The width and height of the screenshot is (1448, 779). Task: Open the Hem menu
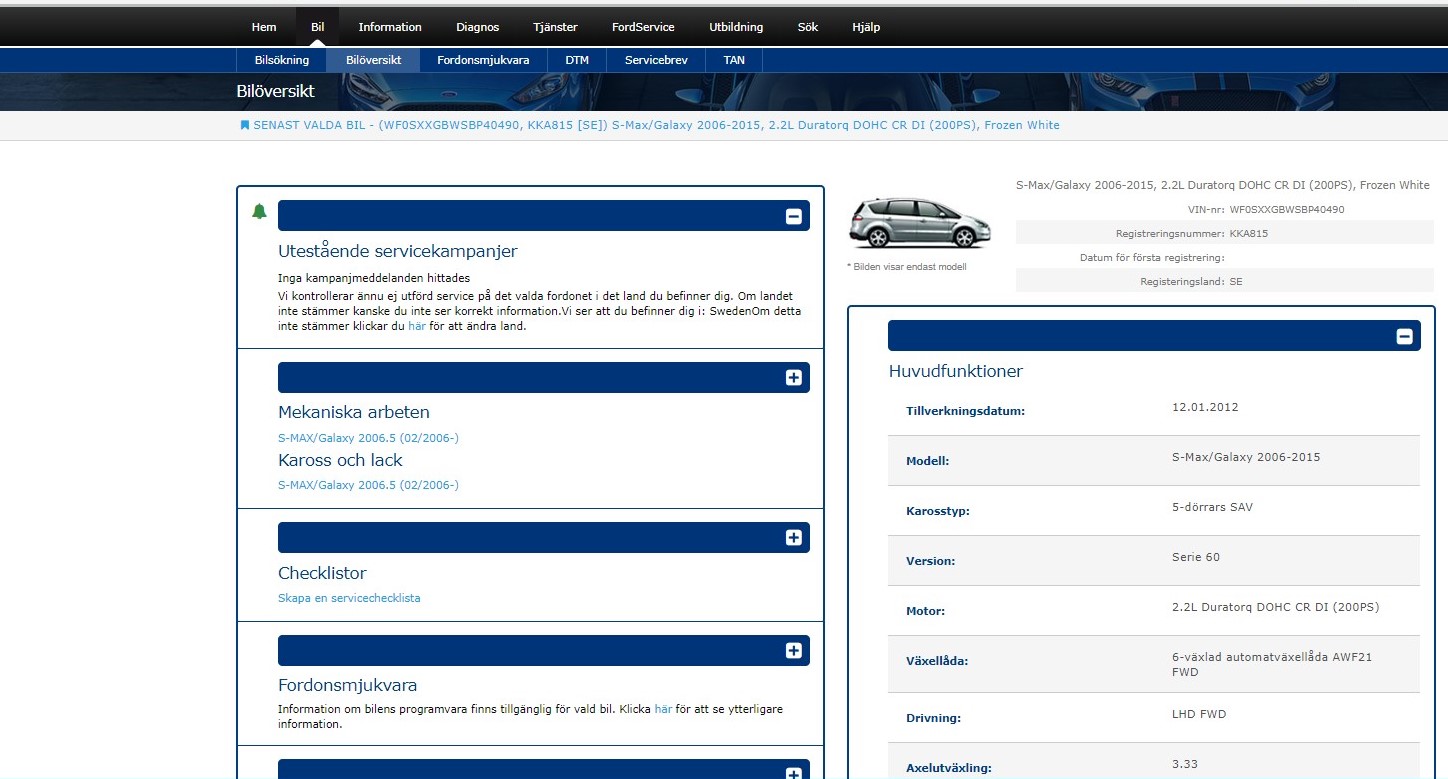264,27
